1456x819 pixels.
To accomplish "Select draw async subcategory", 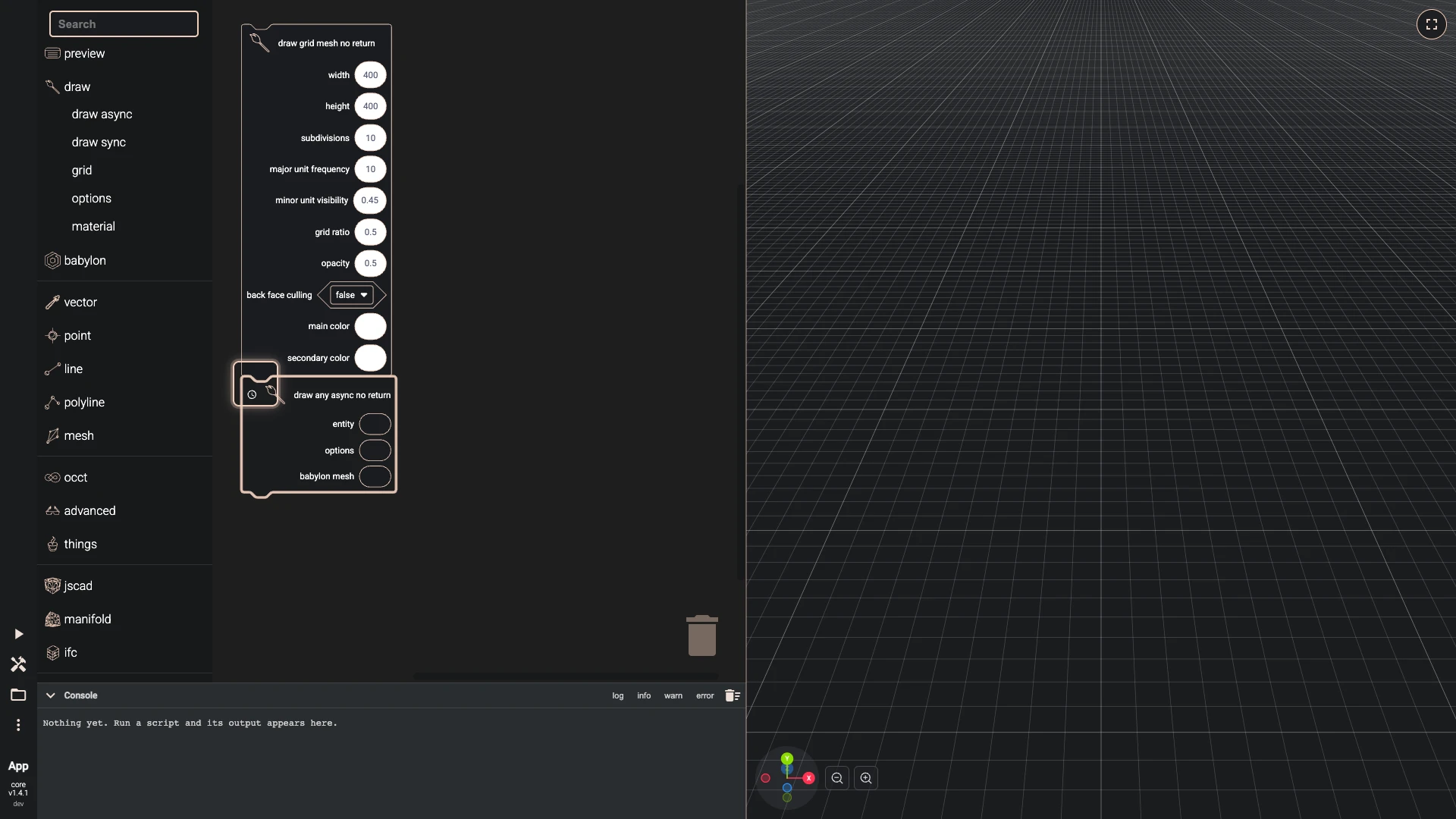I will click(102, 114).
